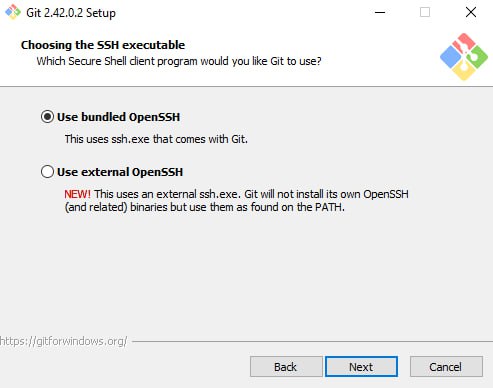Click the "Use external OpenSSH" label text
Viewport: 493px width, 388px height.
pos(120,172)
